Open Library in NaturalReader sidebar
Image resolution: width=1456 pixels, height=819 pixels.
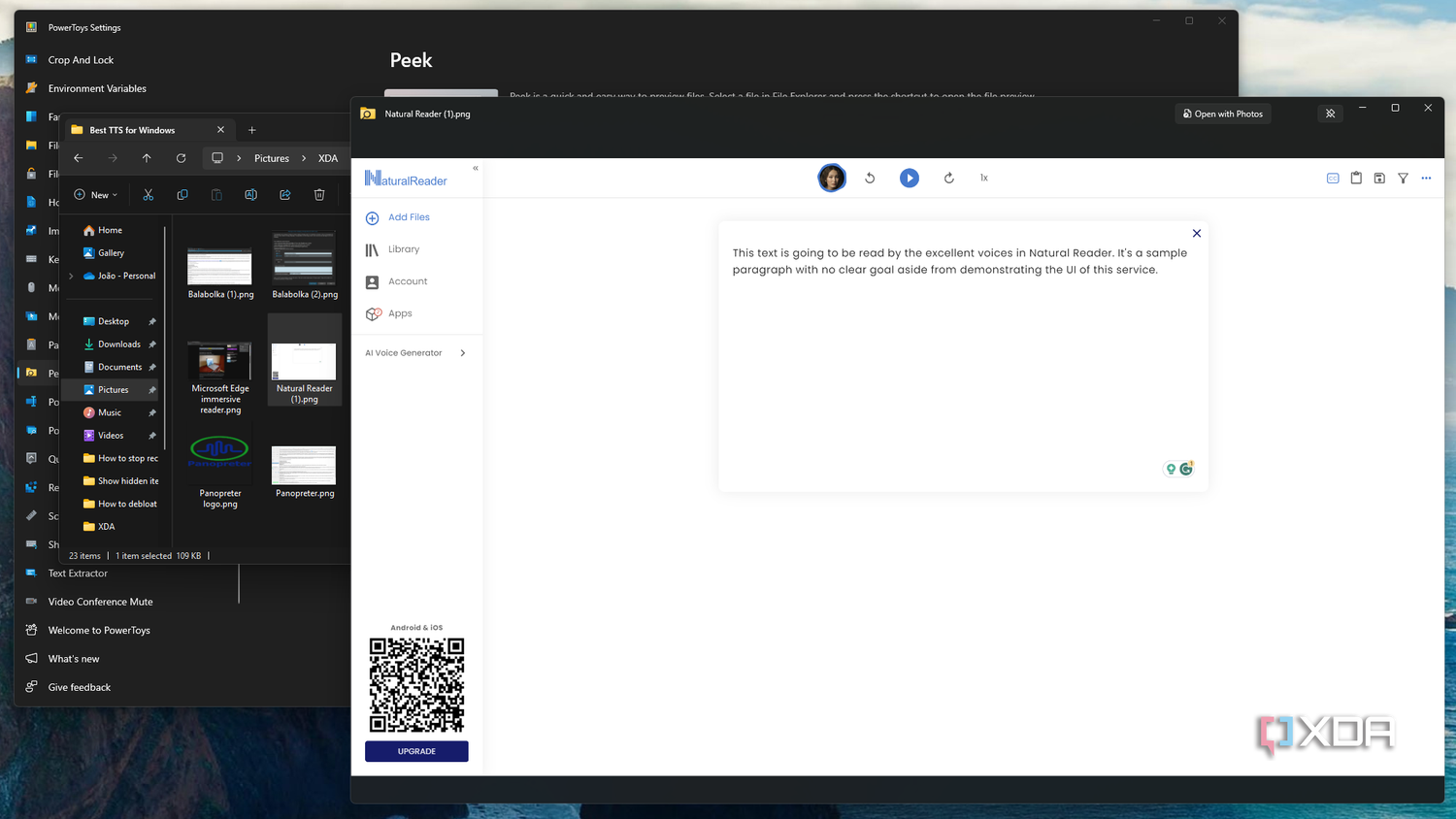coord(393,249)
